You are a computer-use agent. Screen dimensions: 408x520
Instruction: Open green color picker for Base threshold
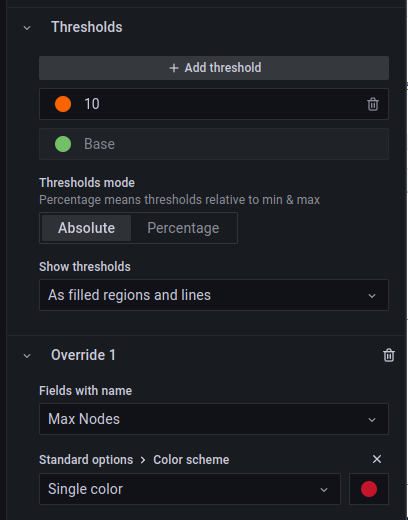(63, 144)
